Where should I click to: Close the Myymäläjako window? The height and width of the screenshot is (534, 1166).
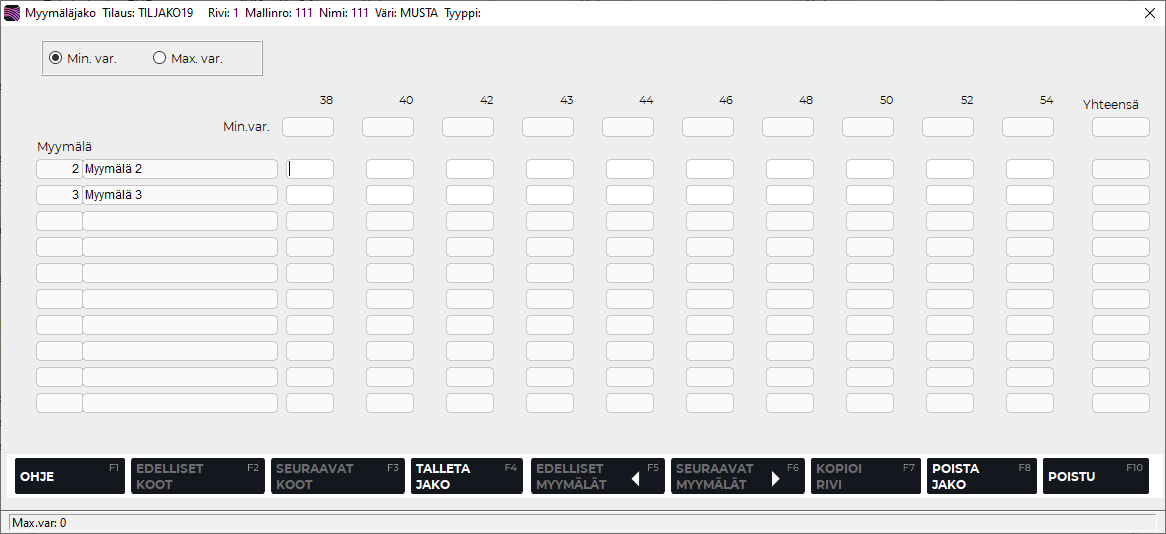(x=1150, y=13)
